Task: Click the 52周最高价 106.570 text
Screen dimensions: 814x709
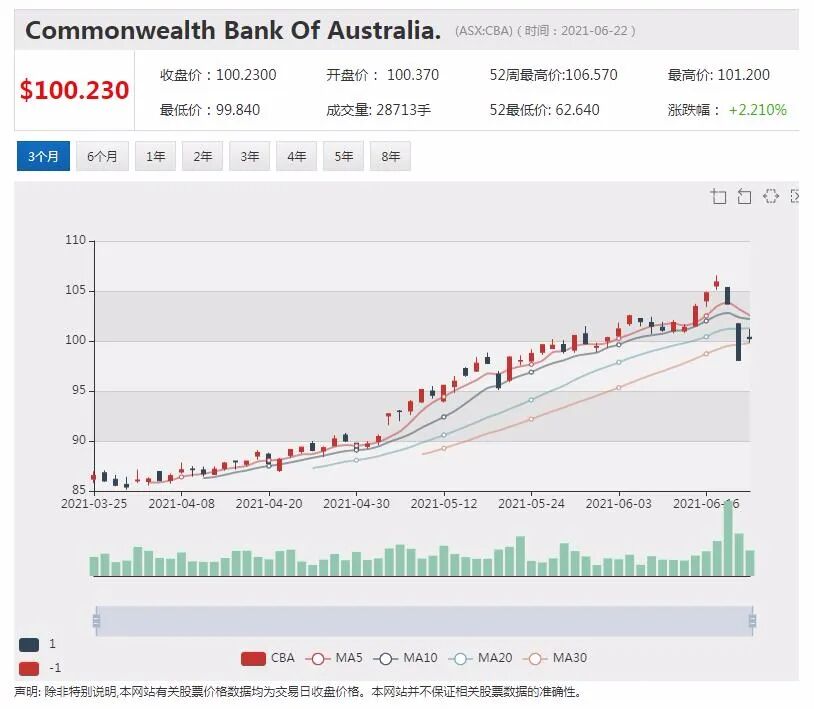Action: pos(553,75)
